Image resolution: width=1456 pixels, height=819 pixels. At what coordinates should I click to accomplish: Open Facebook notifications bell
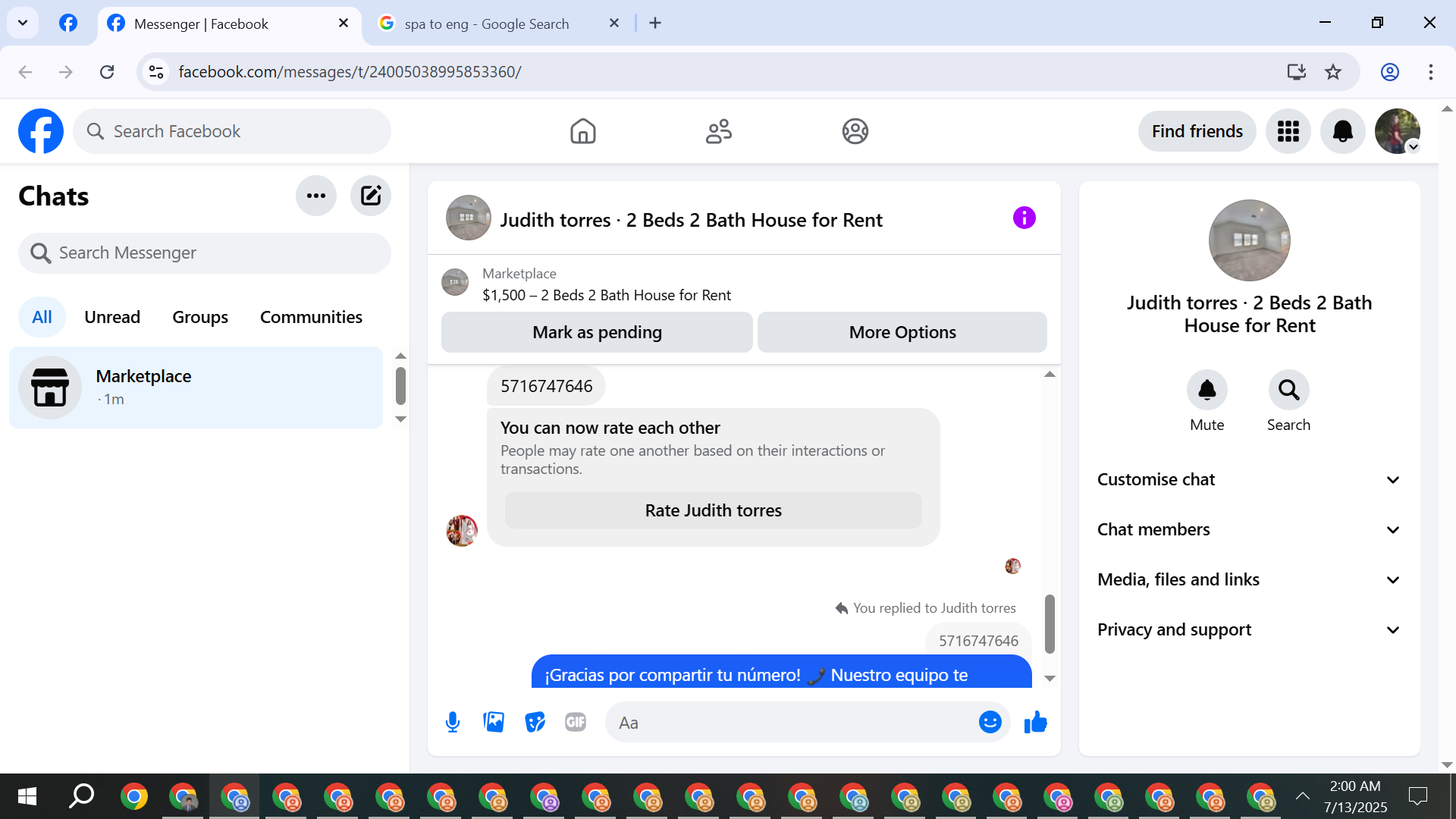click(x=1342, y=131)
